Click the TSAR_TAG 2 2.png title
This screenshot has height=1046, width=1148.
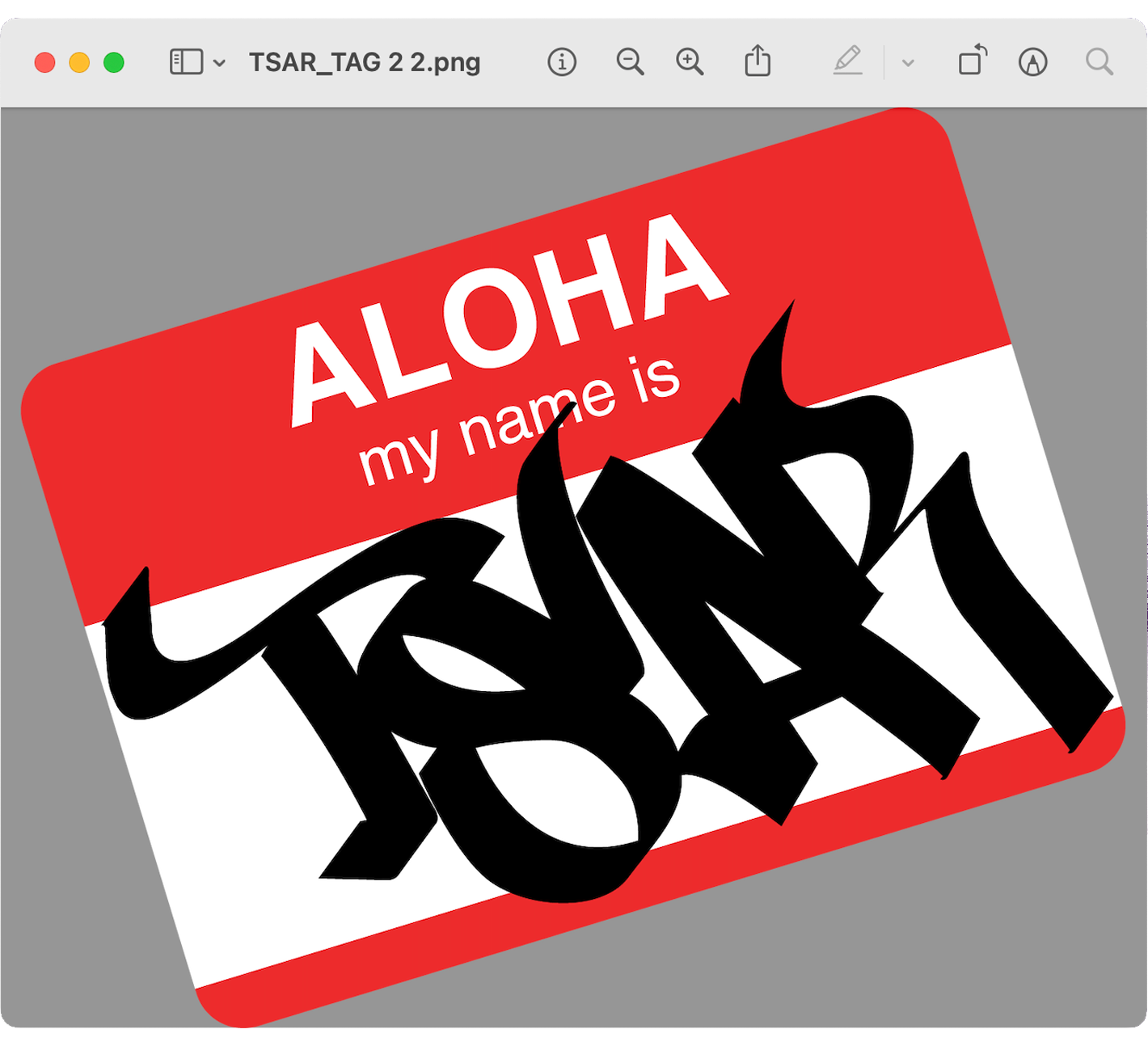(365, 61)
